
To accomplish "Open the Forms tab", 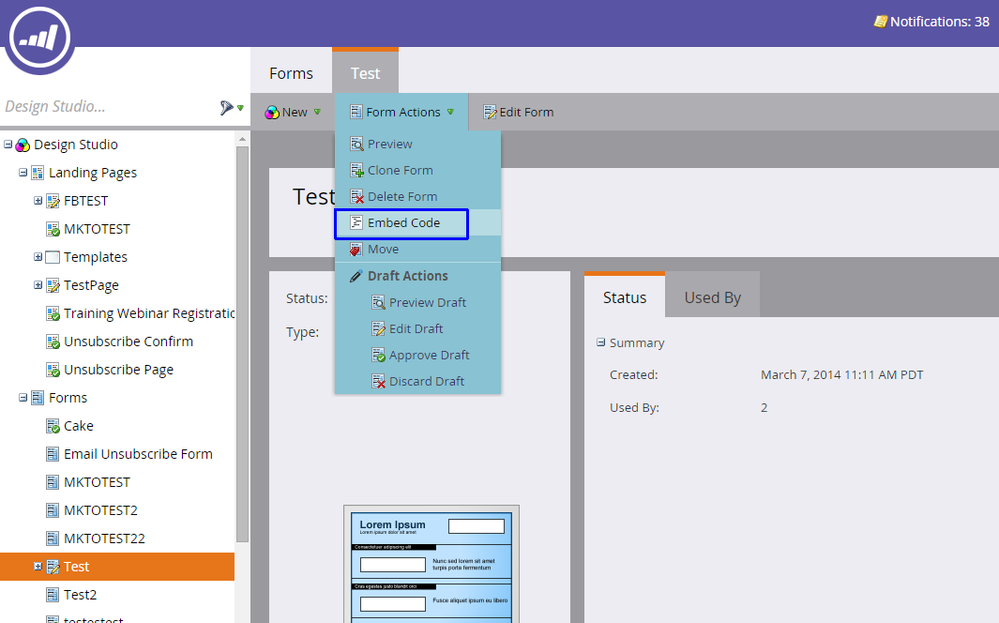I will point(291,73).
